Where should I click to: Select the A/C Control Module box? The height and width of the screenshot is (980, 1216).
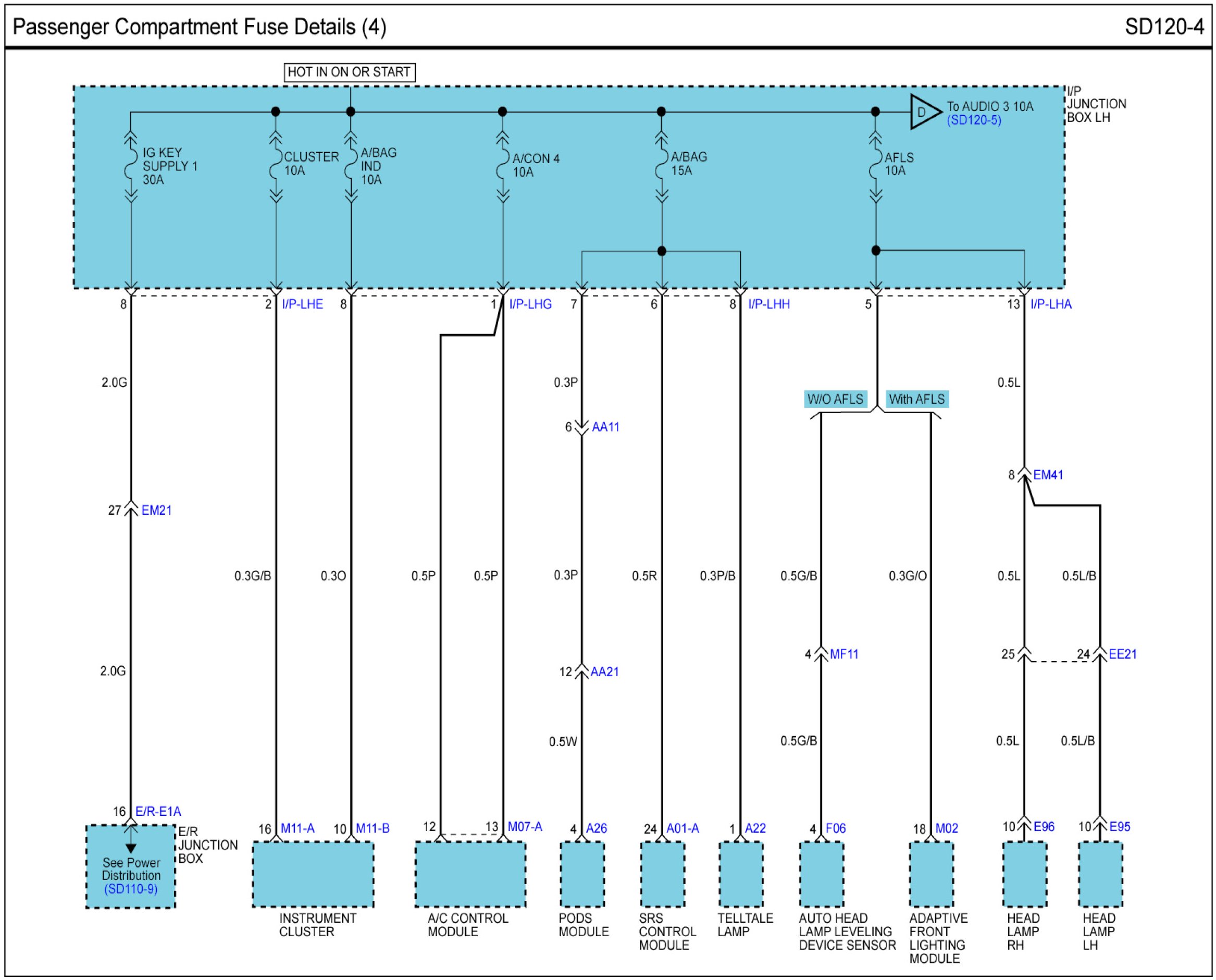click(x=470, y=874)
